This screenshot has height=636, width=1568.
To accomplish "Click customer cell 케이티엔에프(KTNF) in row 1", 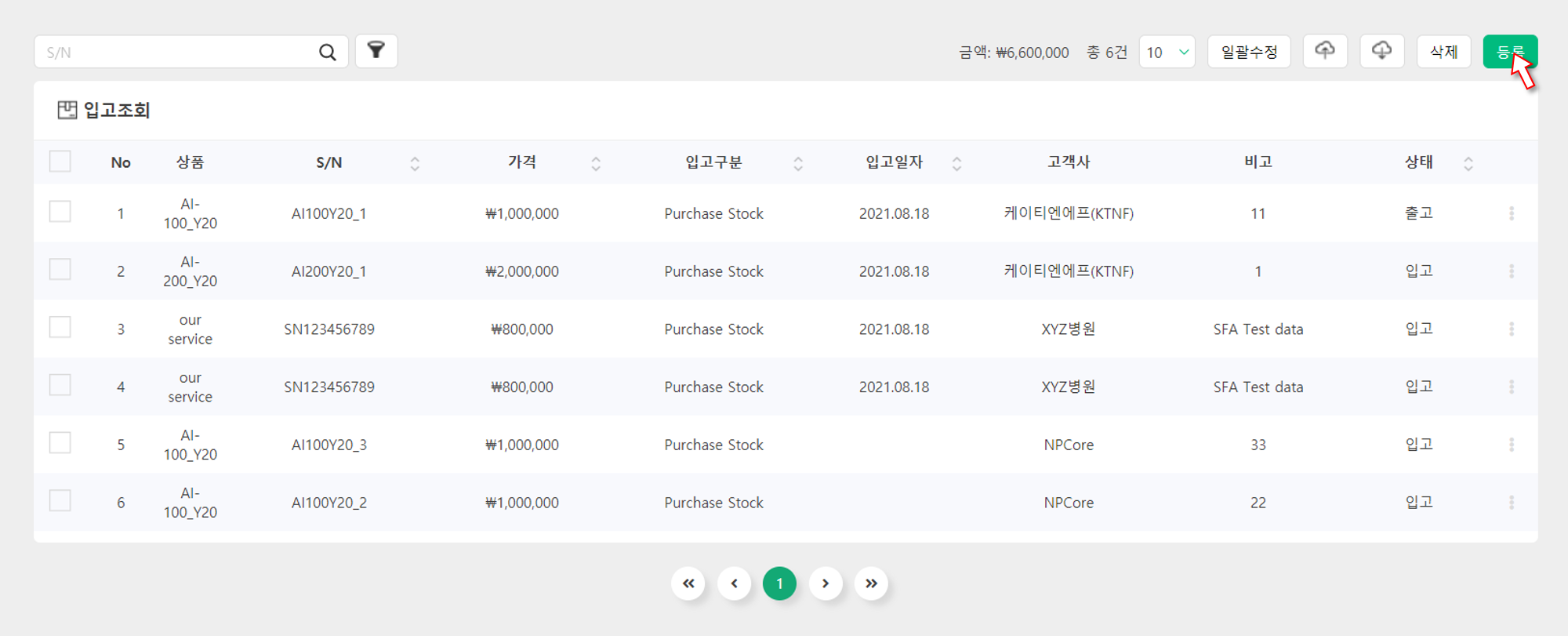I will coord(1069,213).
